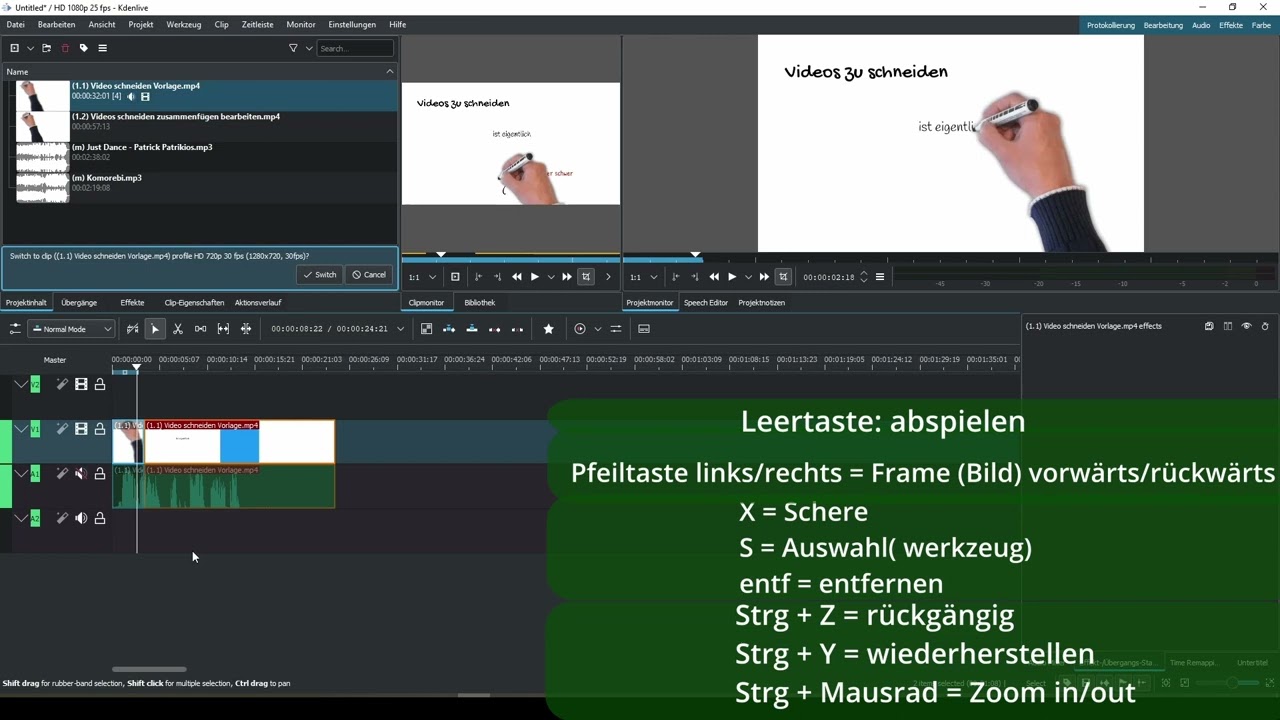Lock track V1 padlock
This screenshot has height=720, width=1280.
tap(100, 429)
